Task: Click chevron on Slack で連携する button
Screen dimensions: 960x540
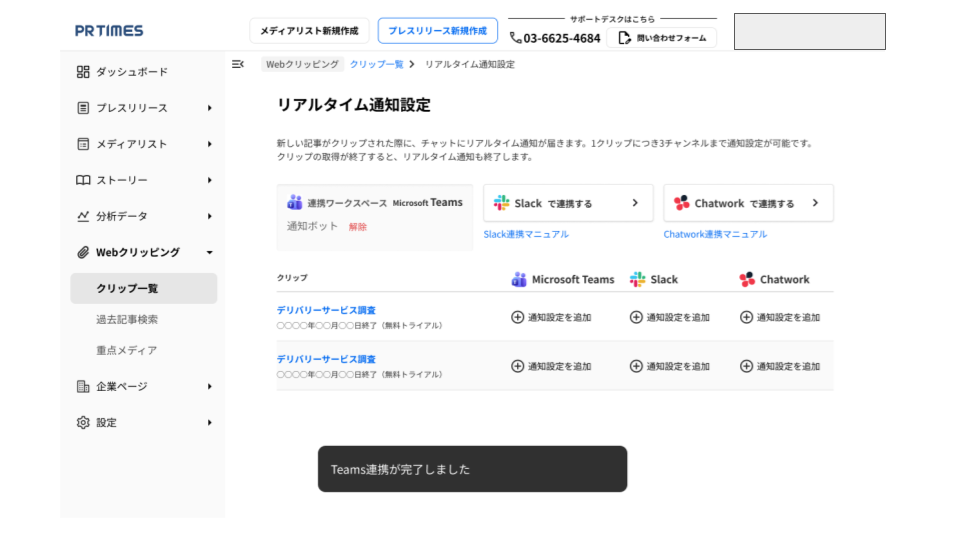Action: (x=635, y=203)
